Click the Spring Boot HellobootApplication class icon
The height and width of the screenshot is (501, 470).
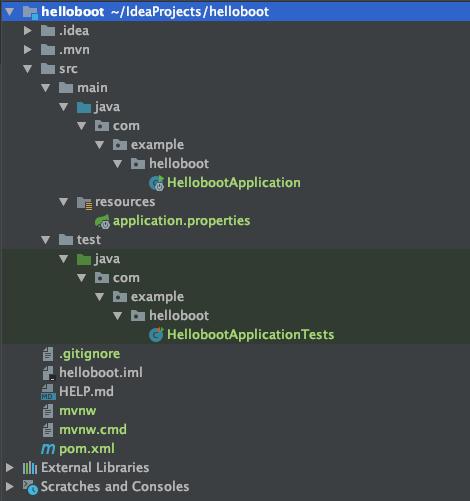coord(156,183)
